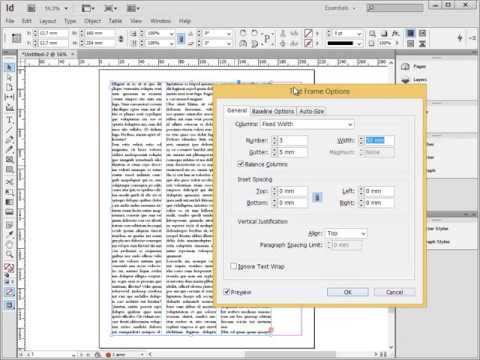Screen dimensions: 480x360
Task: Switch to the Baseline Options tab
Action: 273,111
